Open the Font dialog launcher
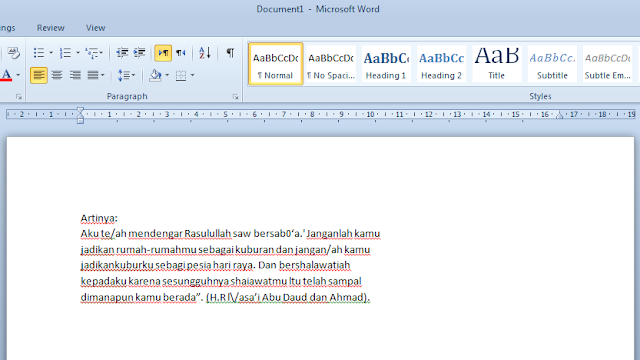 pos(19,97)
